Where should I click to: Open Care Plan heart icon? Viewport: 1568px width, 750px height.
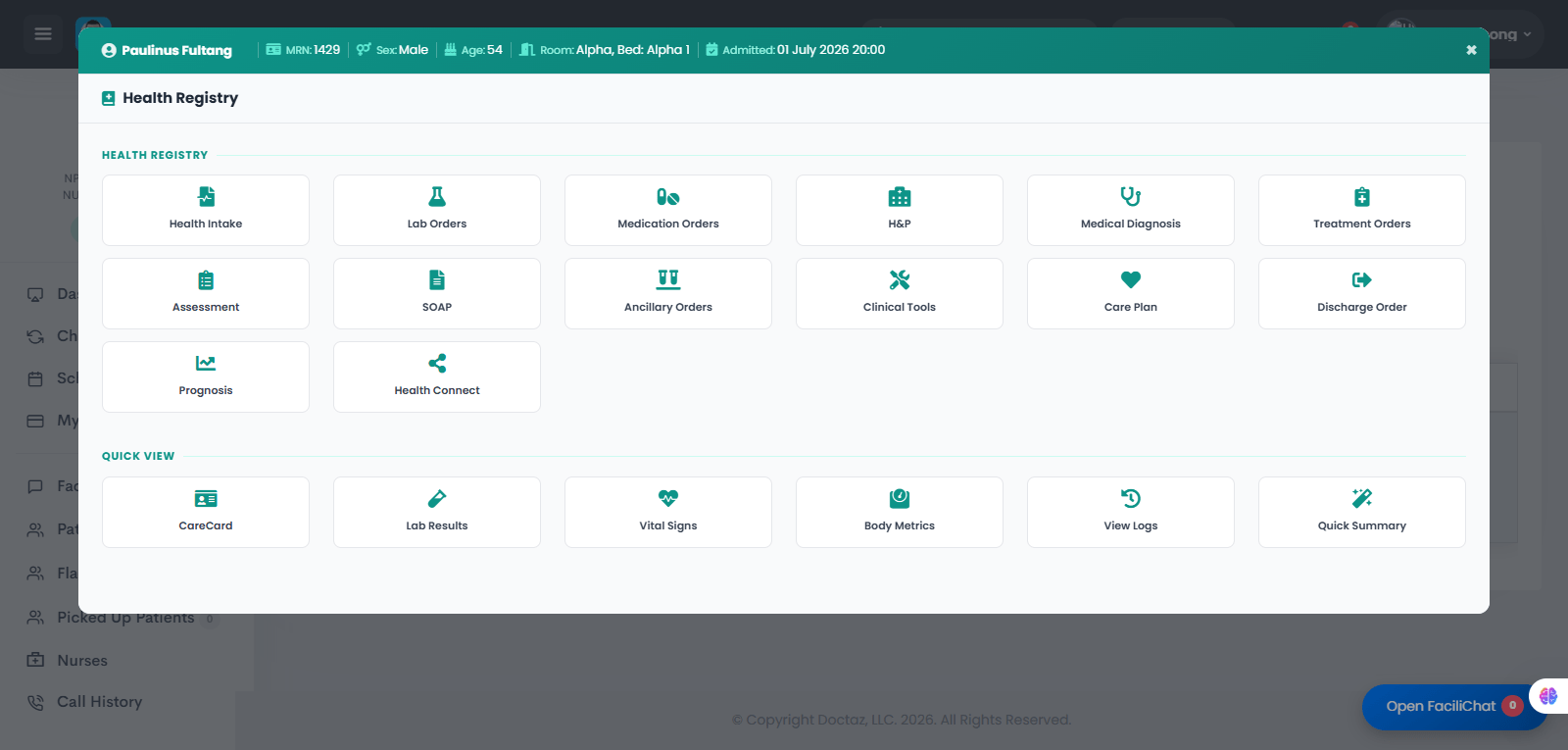pos(1131,280)
